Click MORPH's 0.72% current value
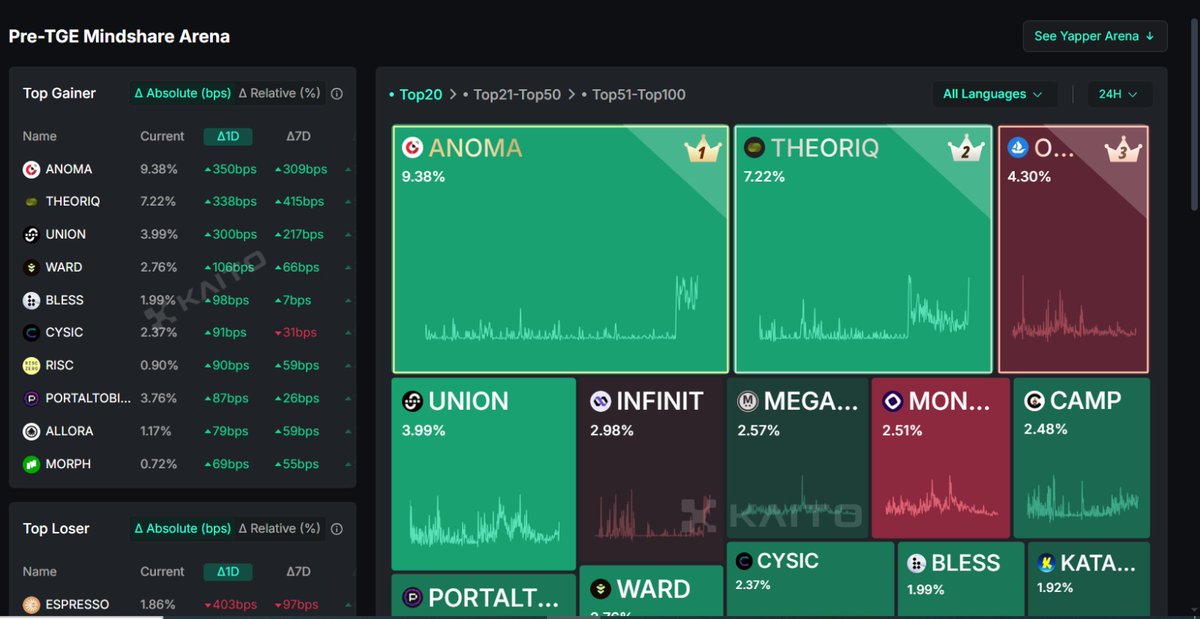 [158, 465]
